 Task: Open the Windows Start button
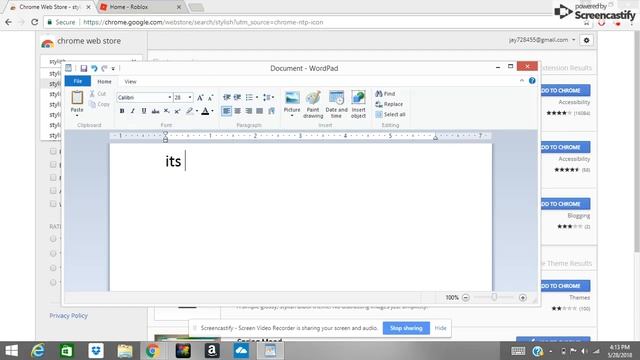(11, 351)
